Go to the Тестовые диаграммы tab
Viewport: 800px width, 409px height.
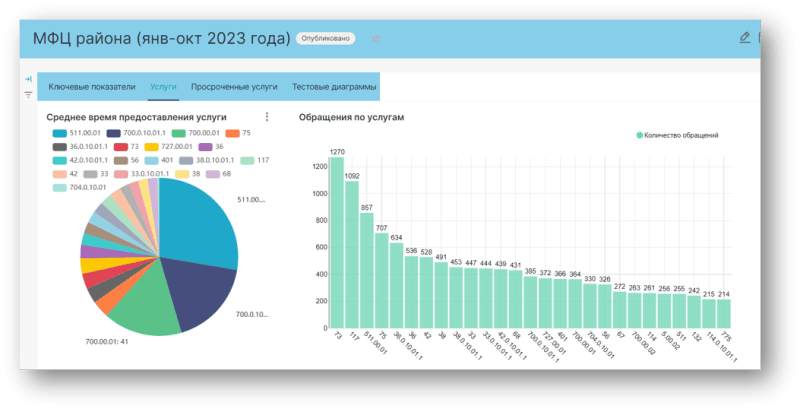click(x=334, y=87)
